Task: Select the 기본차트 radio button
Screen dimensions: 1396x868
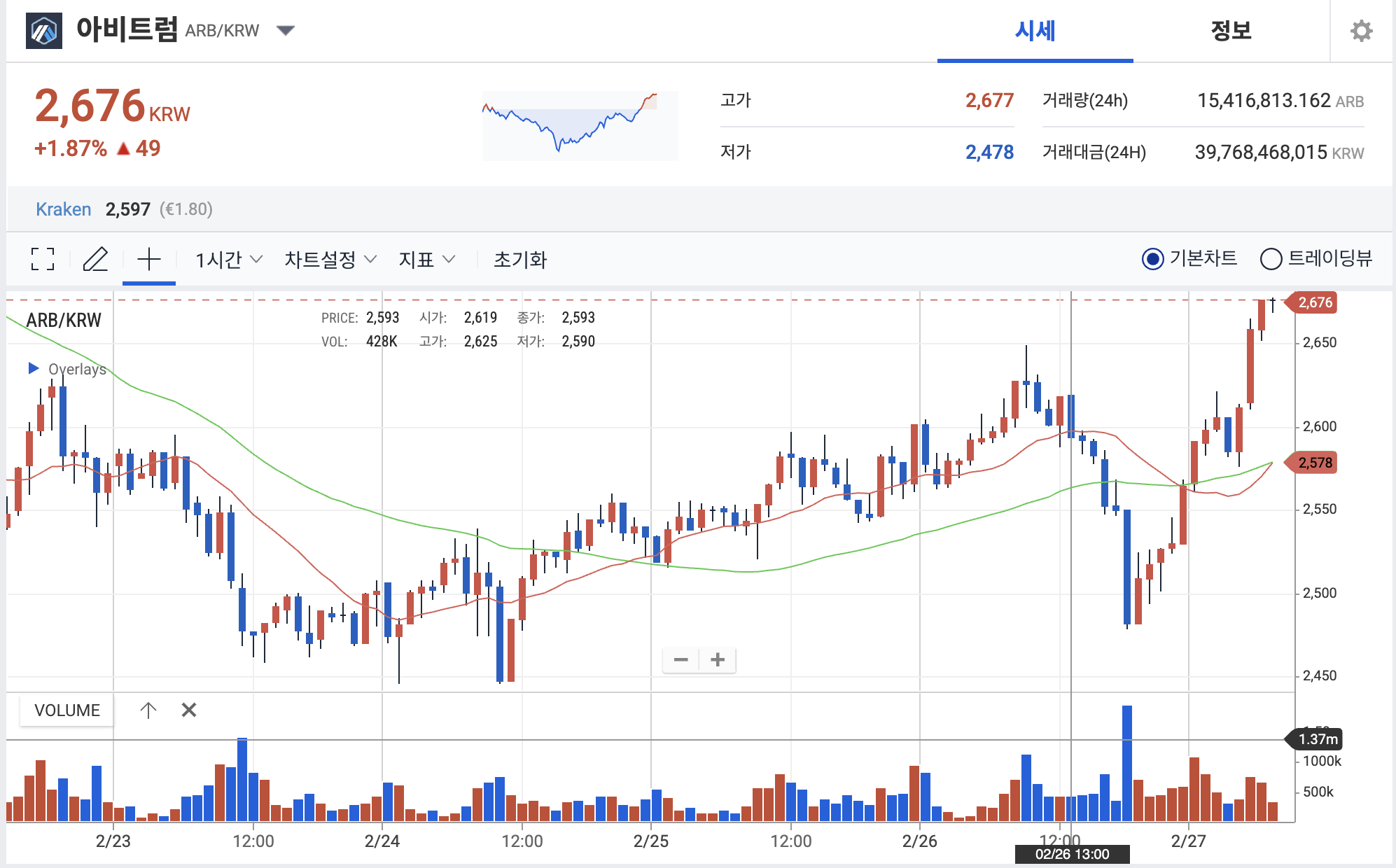Action: pos(1152,259)
